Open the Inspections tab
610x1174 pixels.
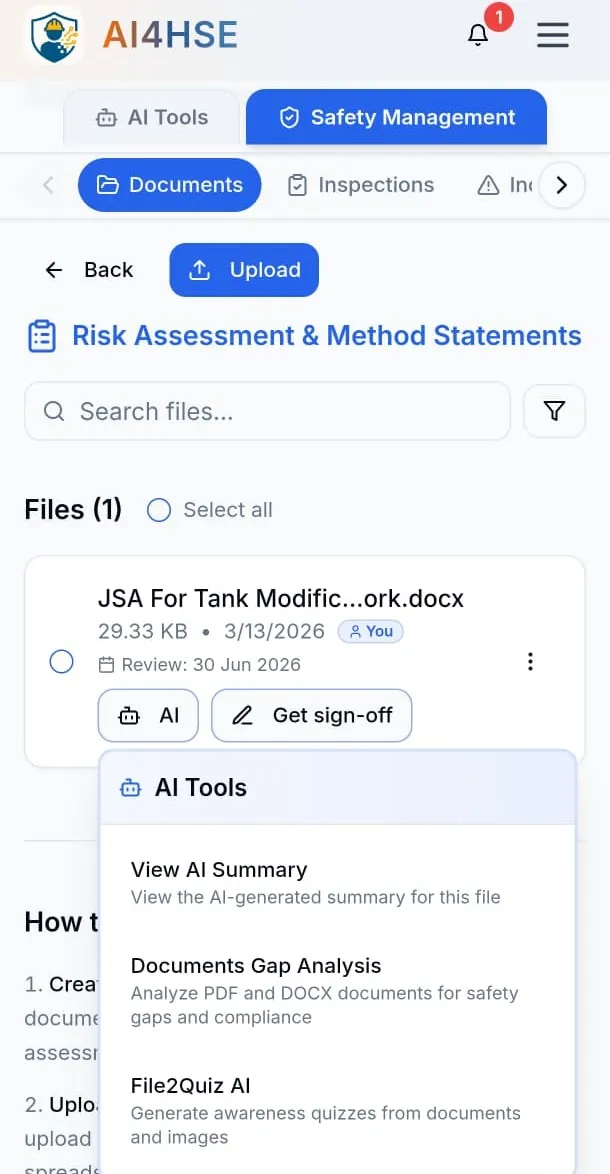(x=361, y=185)
